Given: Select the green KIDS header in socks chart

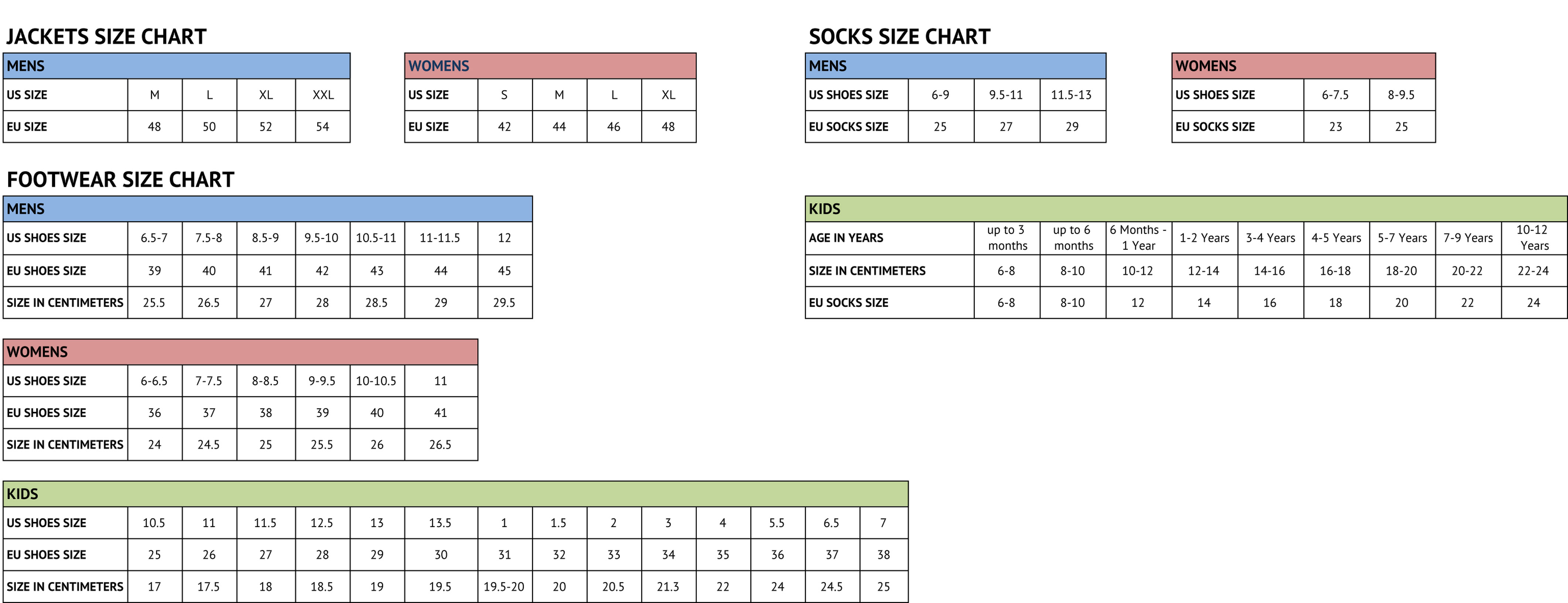Looking at the screenshot, I should point(1186,209).
